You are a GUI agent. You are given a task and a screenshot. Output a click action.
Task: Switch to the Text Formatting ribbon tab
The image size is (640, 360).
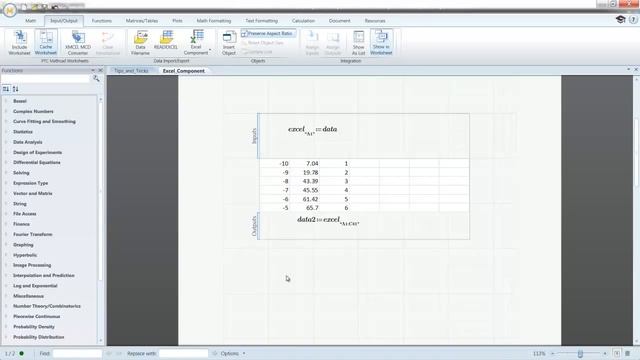tap(261, 21)
